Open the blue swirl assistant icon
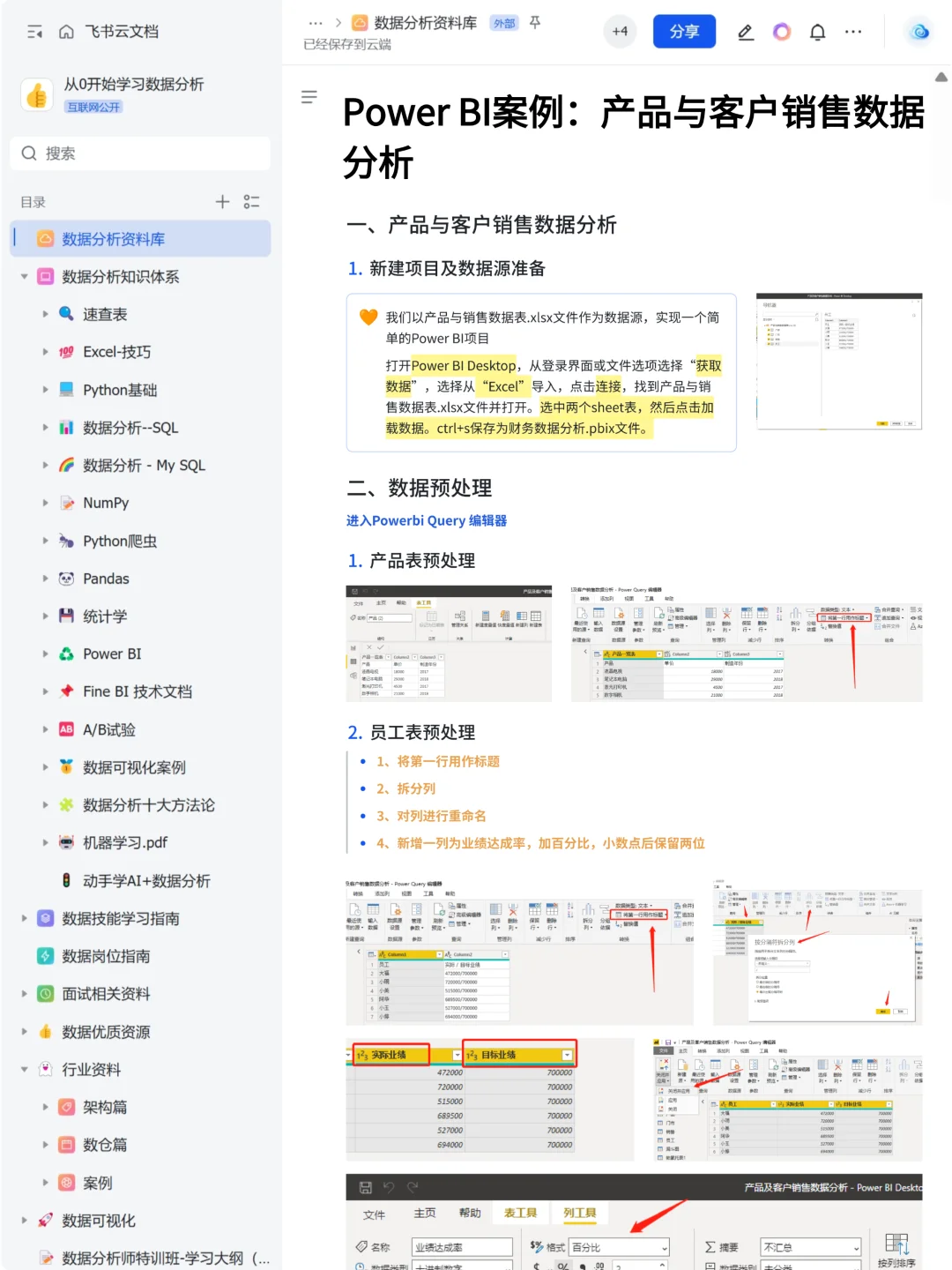This screenshot has height=1270, width=952. [919, 32]
